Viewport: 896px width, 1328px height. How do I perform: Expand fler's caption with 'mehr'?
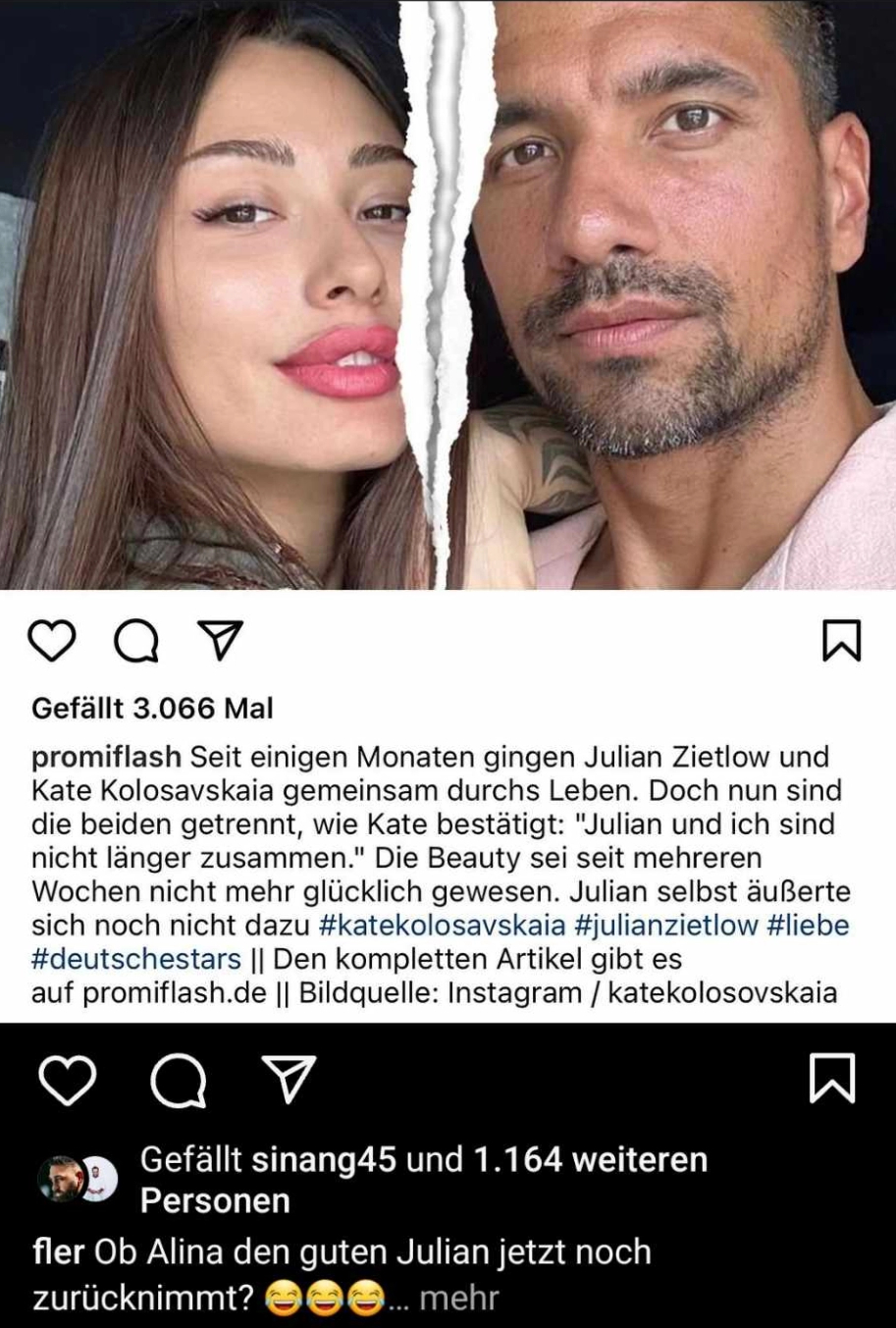[459, 1299]
